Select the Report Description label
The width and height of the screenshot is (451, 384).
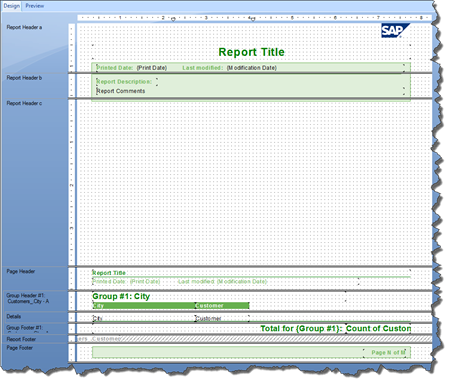coord(124,82)
